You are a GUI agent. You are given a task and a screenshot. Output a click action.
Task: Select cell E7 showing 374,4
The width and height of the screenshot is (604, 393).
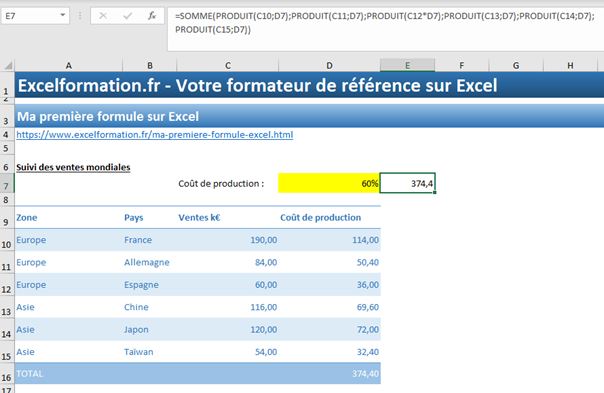(x=408, y=183)
